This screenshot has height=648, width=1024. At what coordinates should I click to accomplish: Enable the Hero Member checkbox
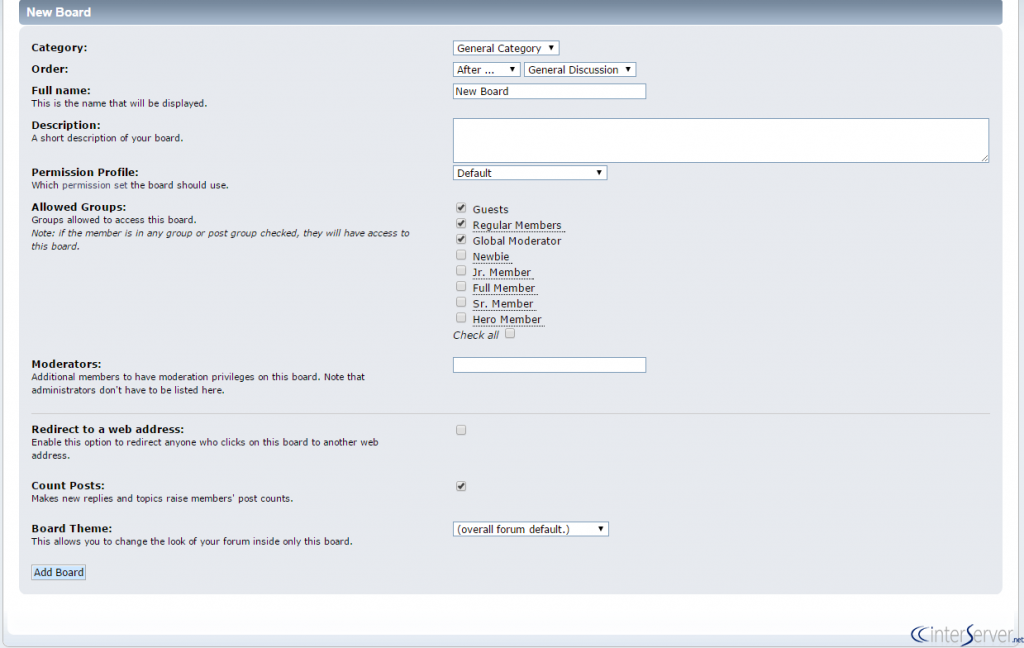(461, 318)
